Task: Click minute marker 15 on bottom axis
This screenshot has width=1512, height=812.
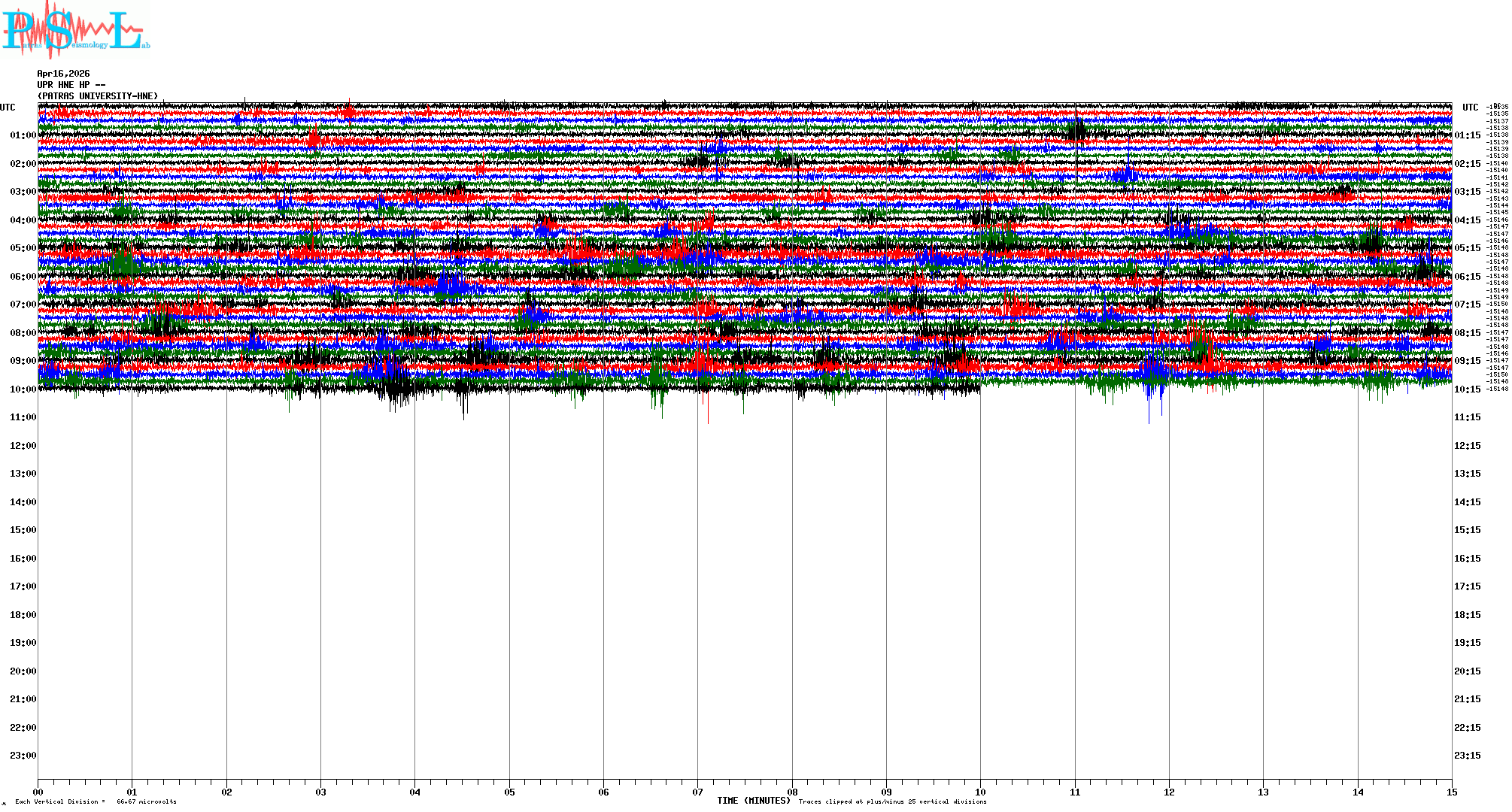Action: pos(1451,792)
